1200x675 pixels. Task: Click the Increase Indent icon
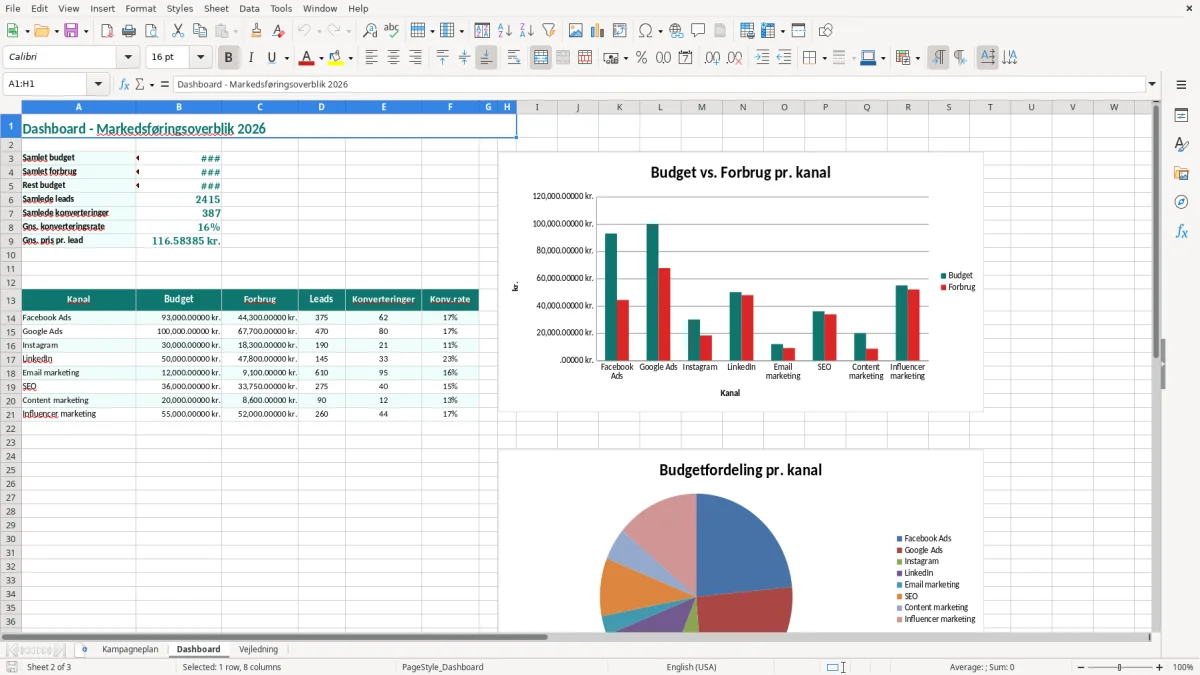[x=763, y=58]
